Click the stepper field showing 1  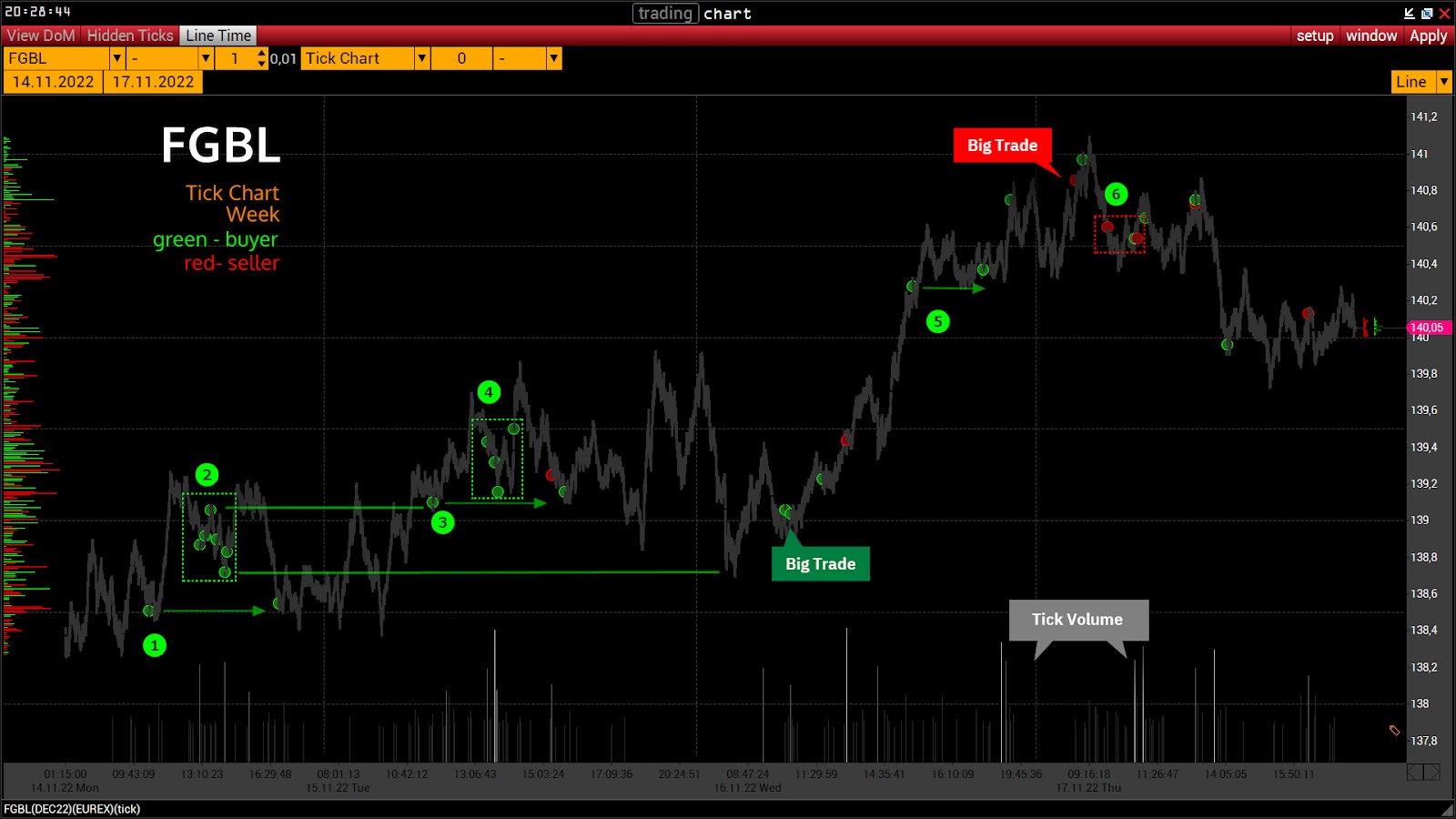[x=241, y=58]
